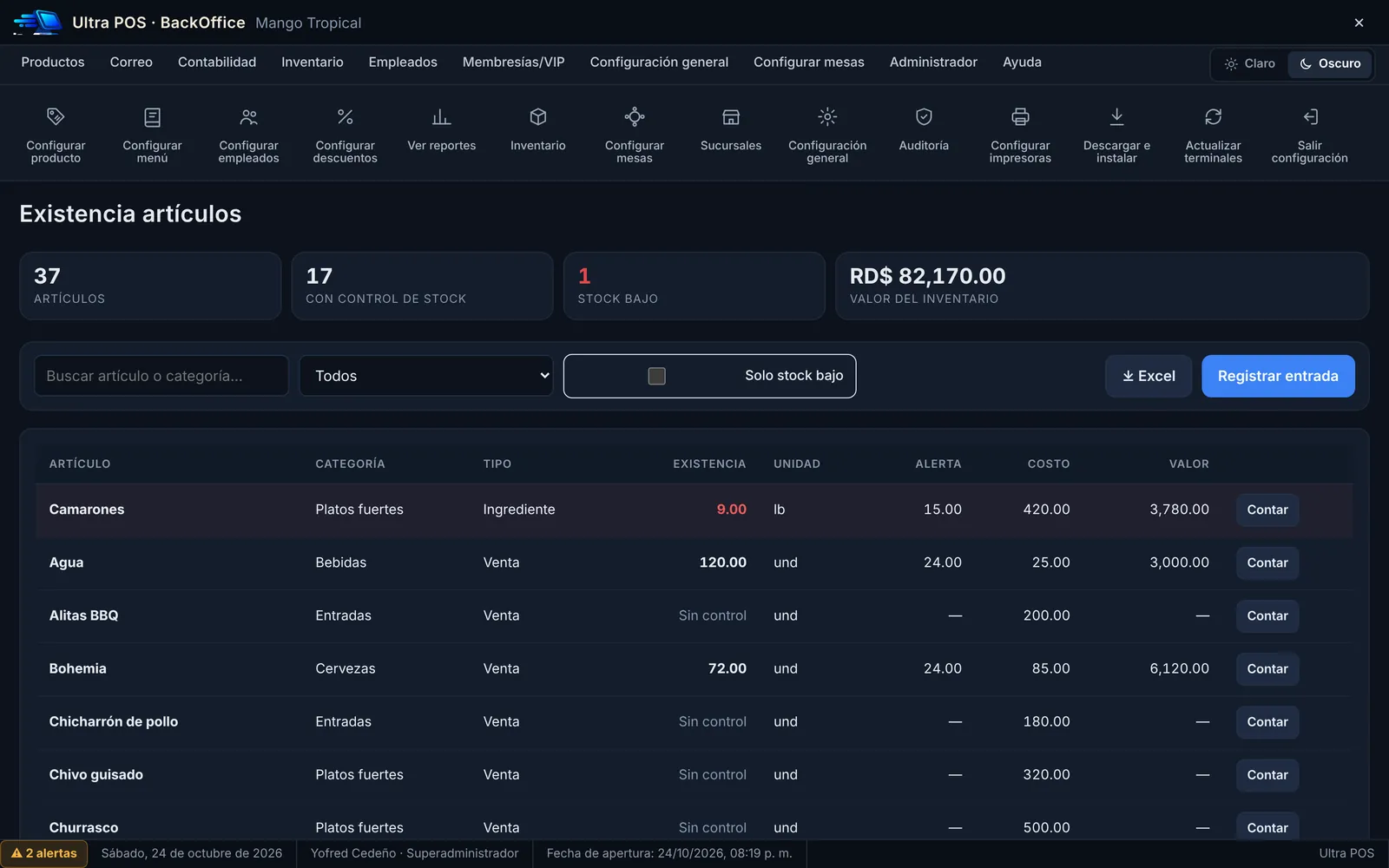Viewport: 1389px width, 868px height.
Task: Open Configurar empleados people icon
Action: 249,117
